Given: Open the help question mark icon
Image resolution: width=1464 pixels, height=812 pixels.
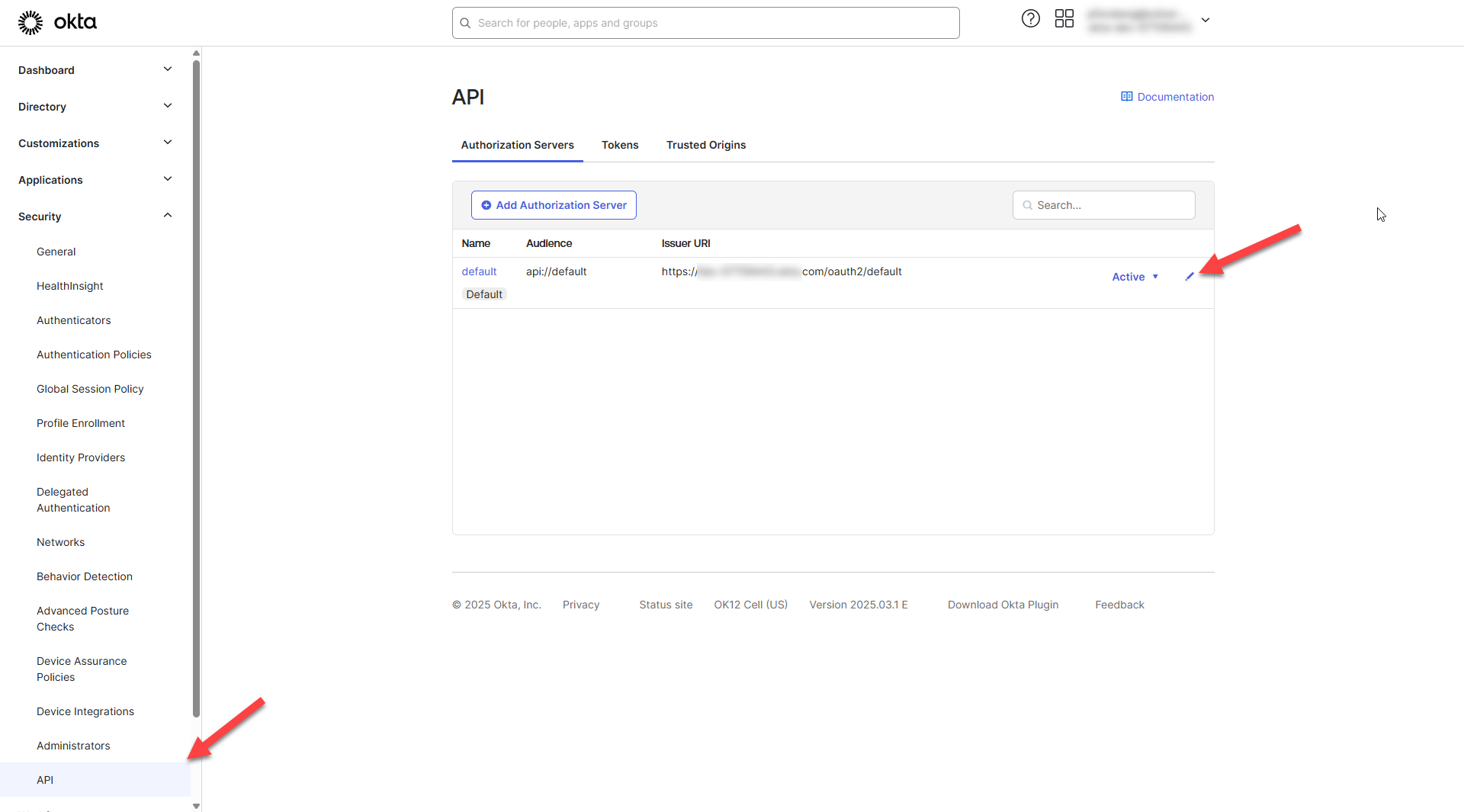Looking at the screenshot, I should click(x=1030, y=19).
